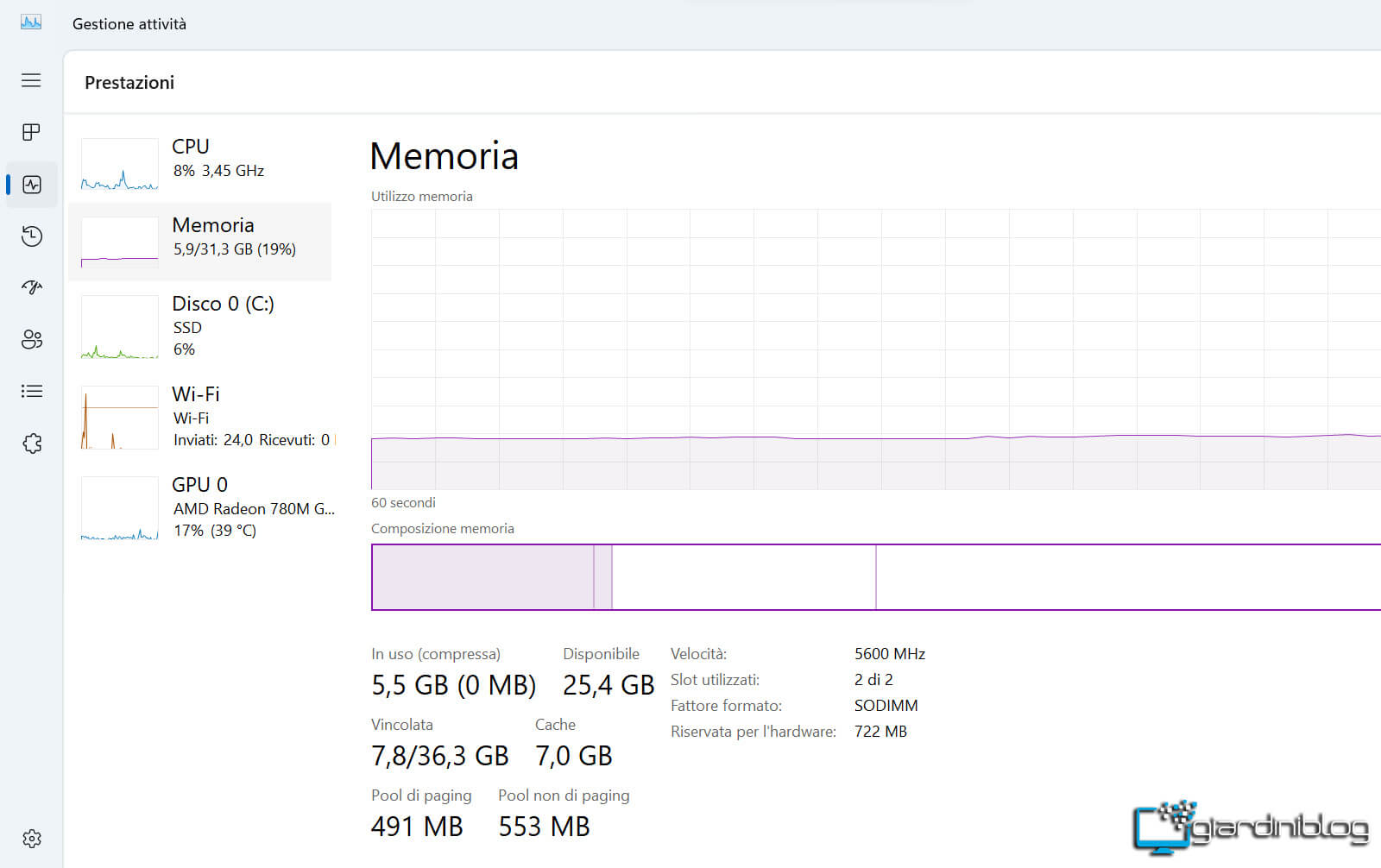
Task: Select the Performance page icon
Action: pos(32,185)
